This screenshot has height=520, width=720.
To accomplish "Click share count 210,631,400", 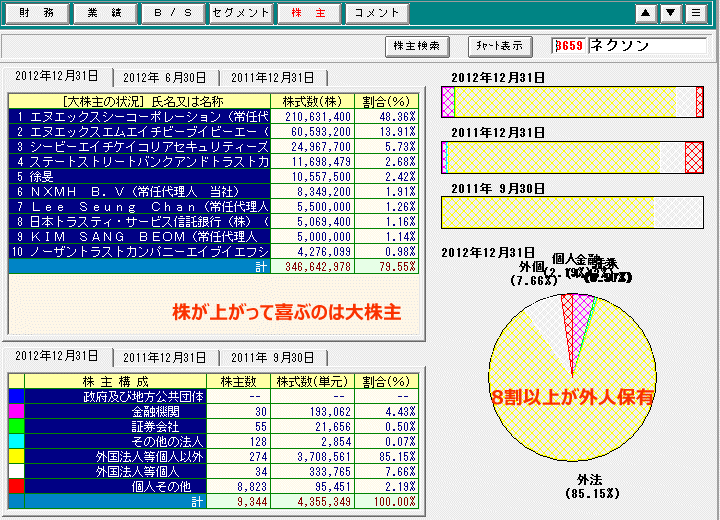I will 313,117.
